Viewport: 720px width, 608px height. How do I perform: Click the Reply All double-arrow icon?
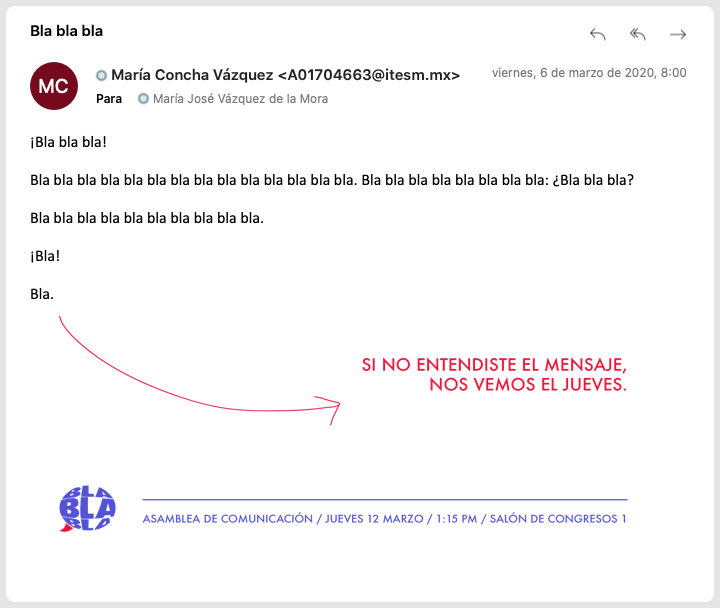pyautogui.click(x=638, y=34)
